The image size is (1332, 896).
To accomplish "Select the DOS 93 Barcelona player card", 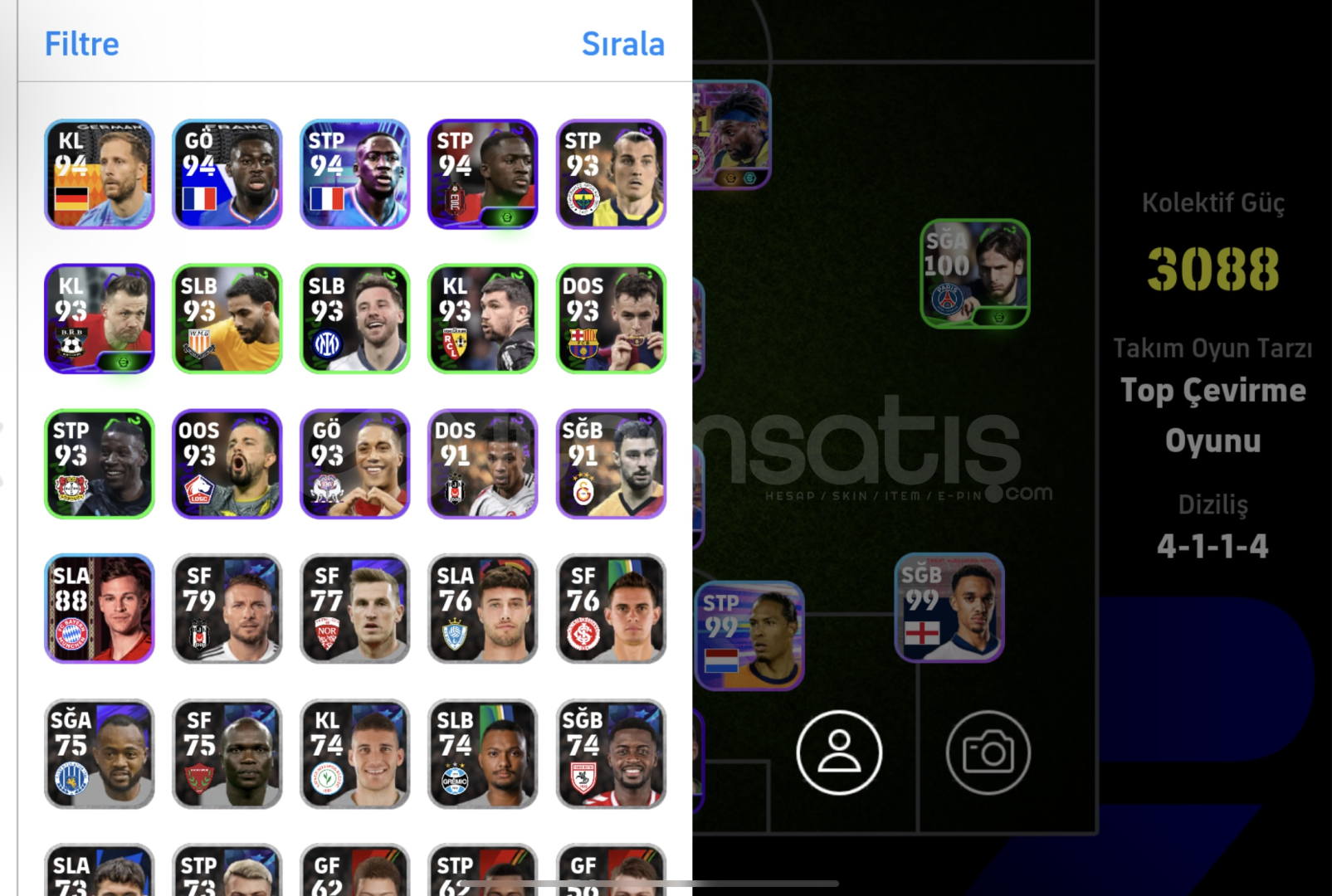I will (x=611, y=319).
